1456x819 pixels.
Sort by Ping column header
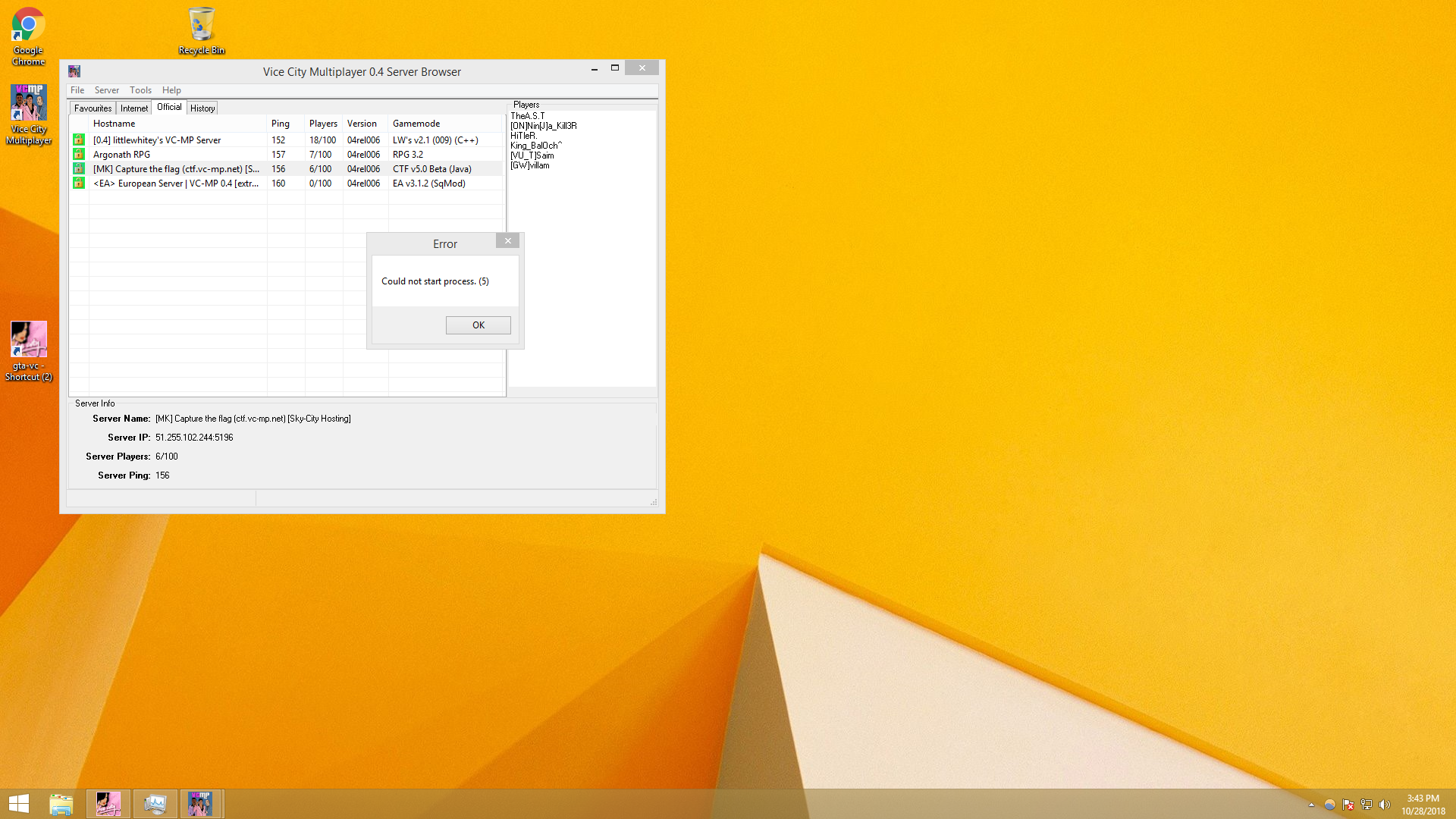click(x=286, y=124)
